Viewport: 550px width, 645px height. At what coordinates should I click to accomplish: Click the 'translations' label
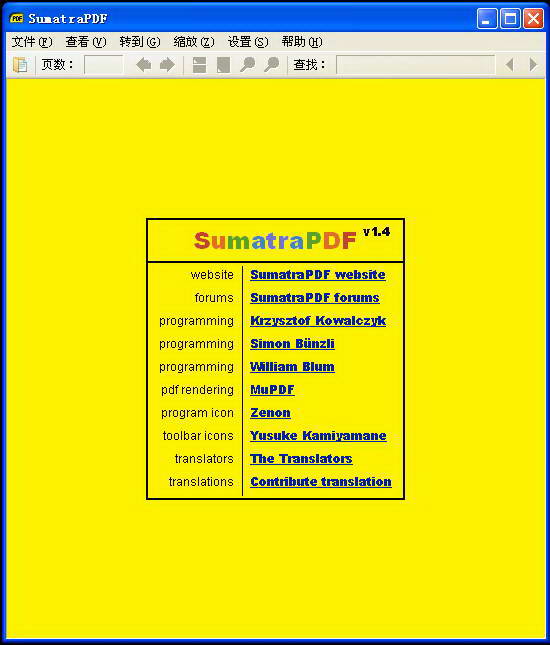[x=201, y=482]
